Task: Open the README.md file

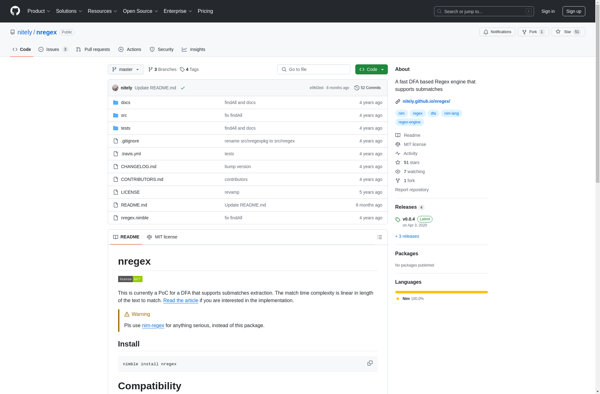Action: point(134,205)
